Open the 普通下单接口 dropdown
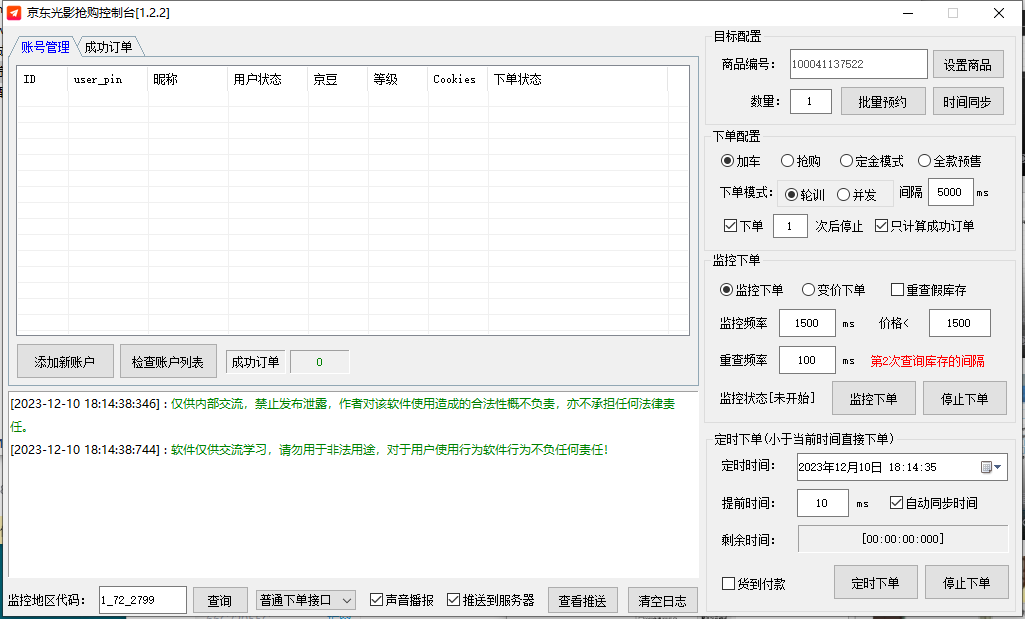Screen dimensions: 1025x619 pos(306,600)
